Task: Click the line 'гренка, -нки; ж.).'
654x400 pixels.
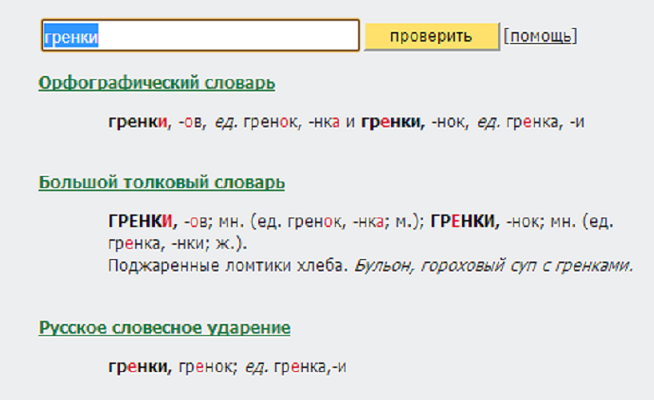Action: [178, 244]
